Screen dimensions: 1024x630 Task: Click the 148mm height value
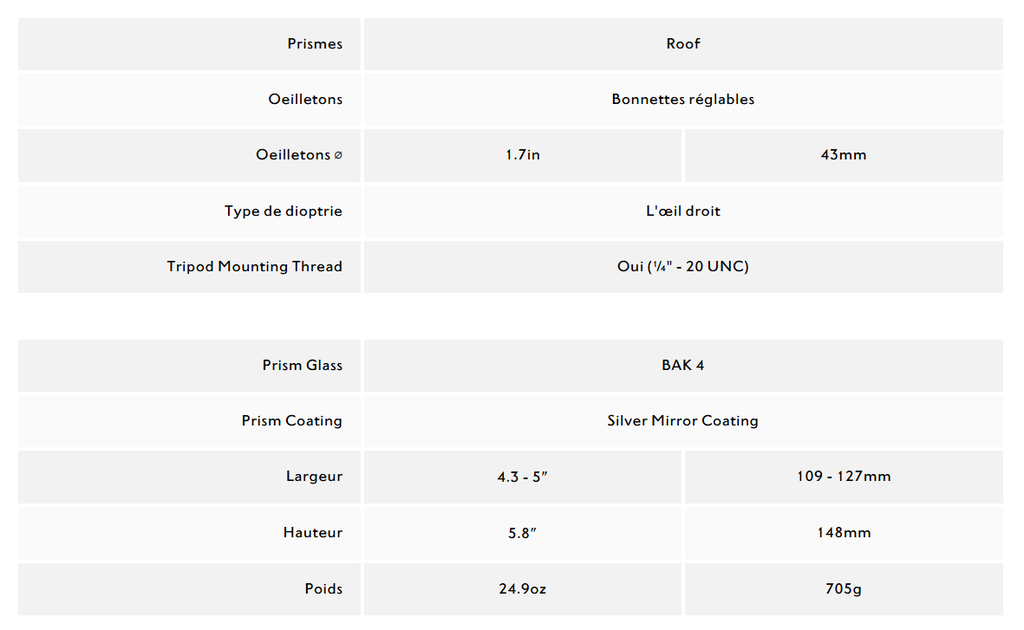tap(844, 533)
